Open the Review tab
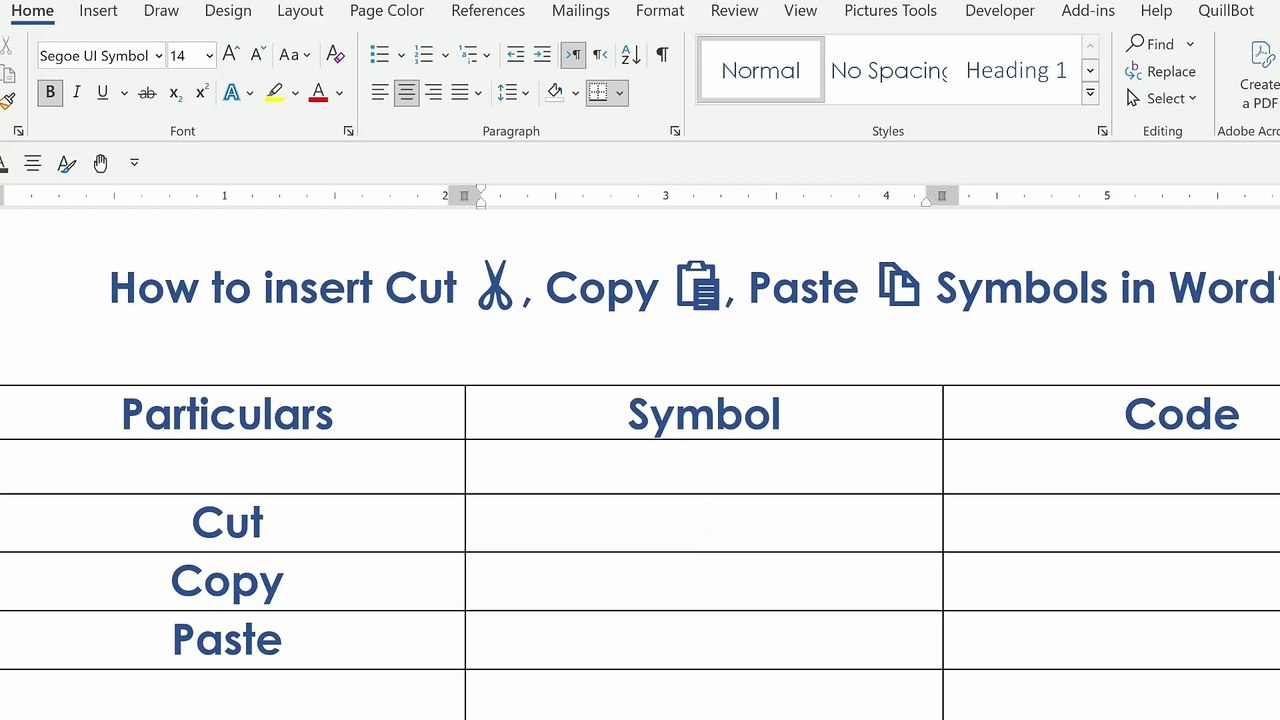 [x=734, y=11]
